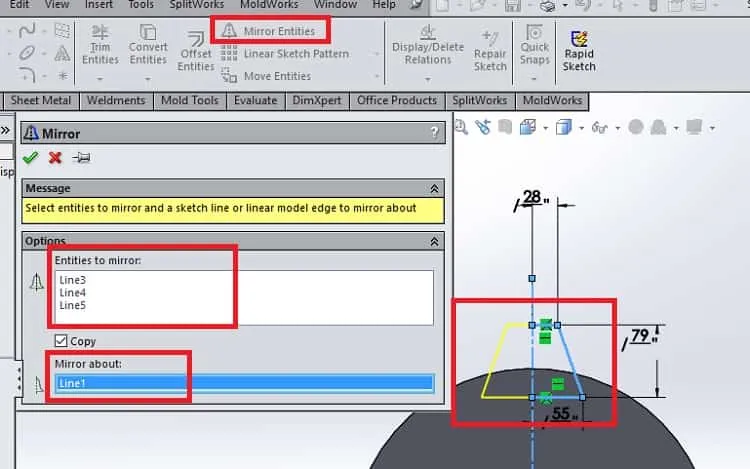The image size is (750, 469).
Task: Open the Repair Sketch tool
Action: [x=490, y=51]
